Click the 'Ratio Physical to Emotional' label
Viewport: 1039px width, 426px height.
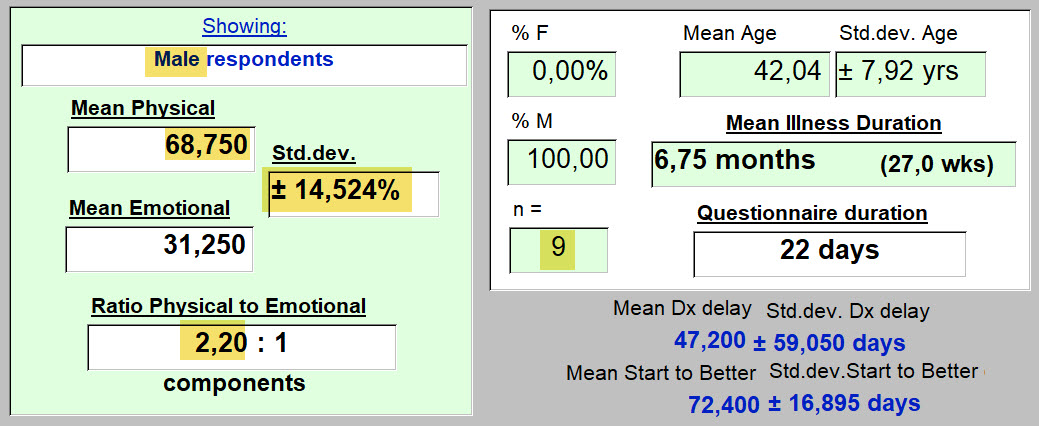(x=229, y=306)
